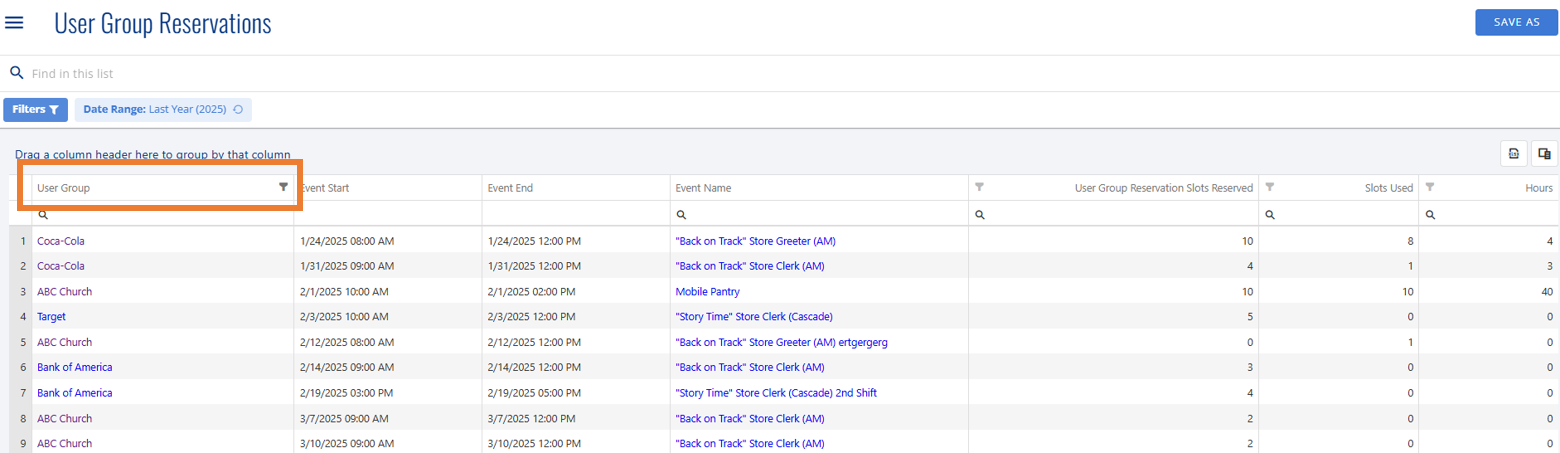Sort by User Group Reservation Slots Reserved header
The image size is (1560, 453).
coord(1163,188)
